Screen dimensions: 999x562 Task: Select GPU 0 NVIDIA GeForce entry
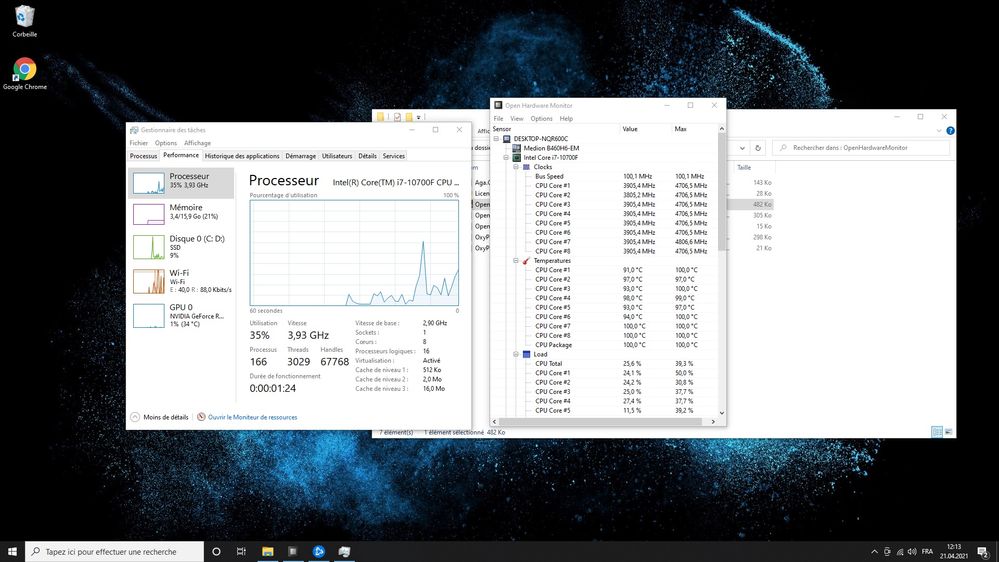pos(181,315)
